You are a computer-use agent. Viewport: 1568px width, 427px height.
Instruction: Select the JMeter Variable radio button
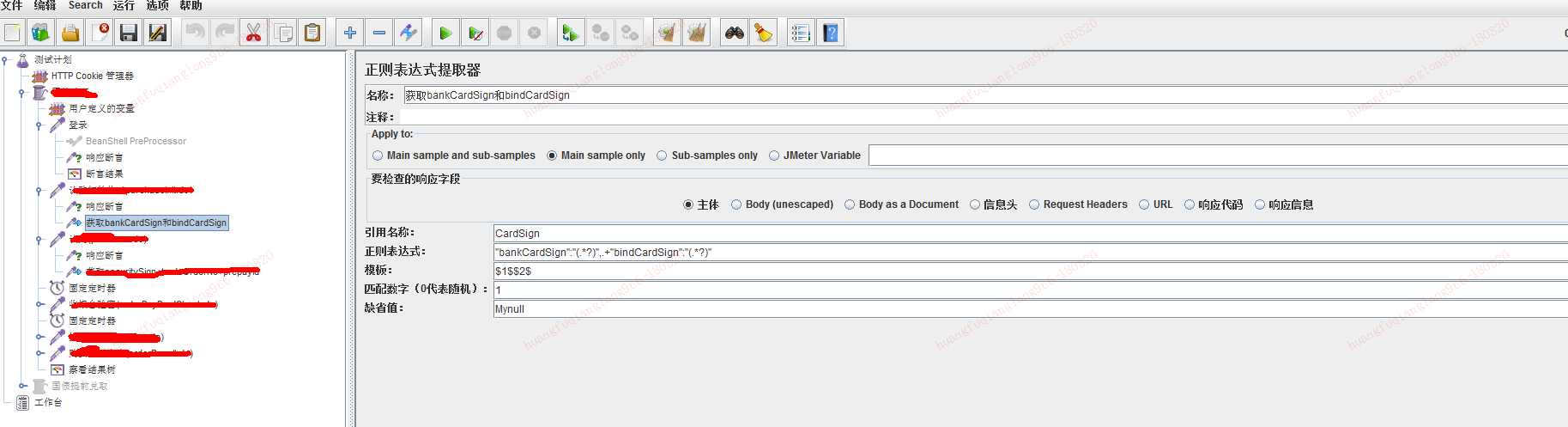pyautogui.click(x=814, y=156)
